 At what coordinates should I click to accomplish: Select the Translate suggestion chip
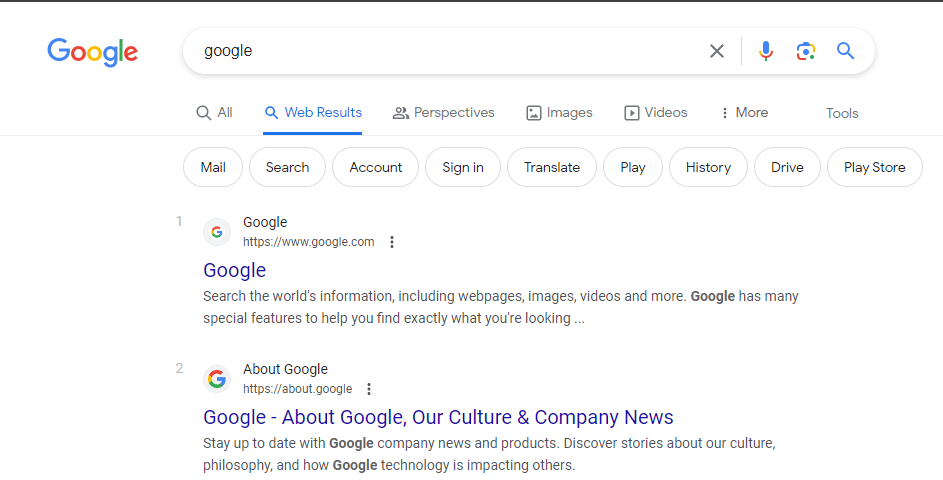point(552,167)
